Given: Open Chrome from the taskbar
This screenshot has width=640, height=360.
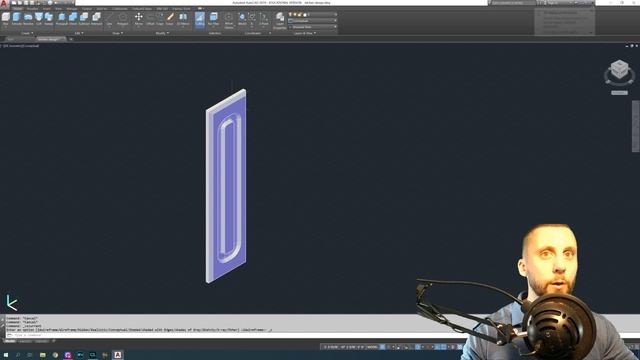Looking at the screenshot, I should (55, 355).
